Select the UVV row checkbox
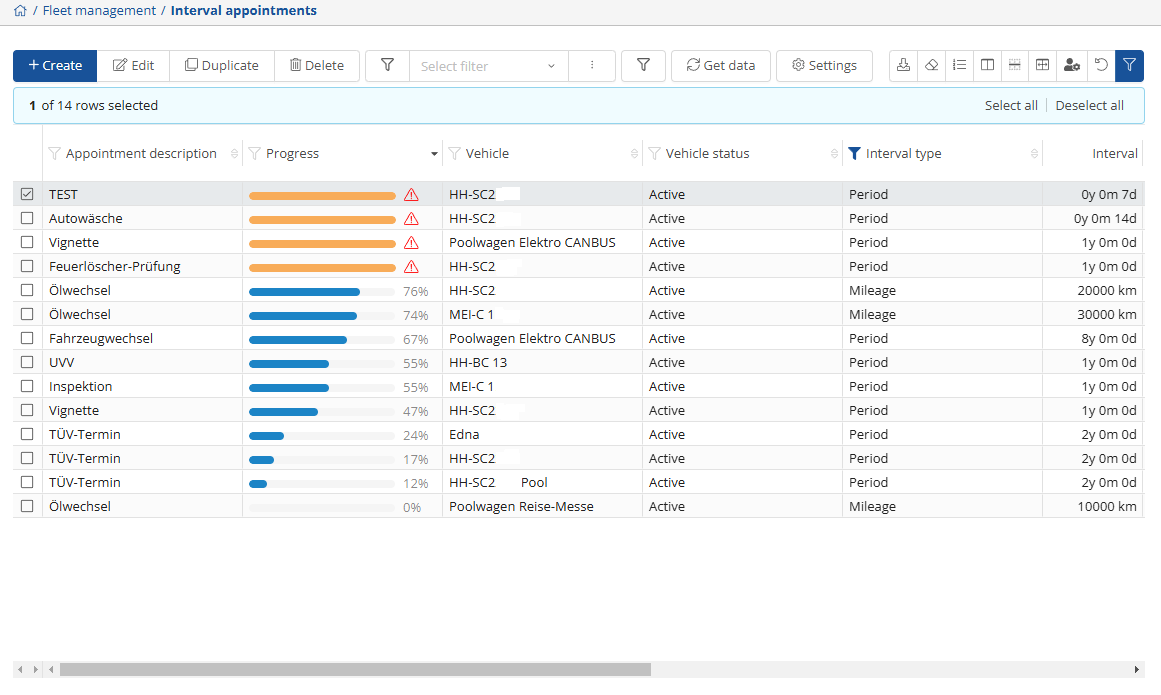The image size is (1161, 695). [27, 362]
